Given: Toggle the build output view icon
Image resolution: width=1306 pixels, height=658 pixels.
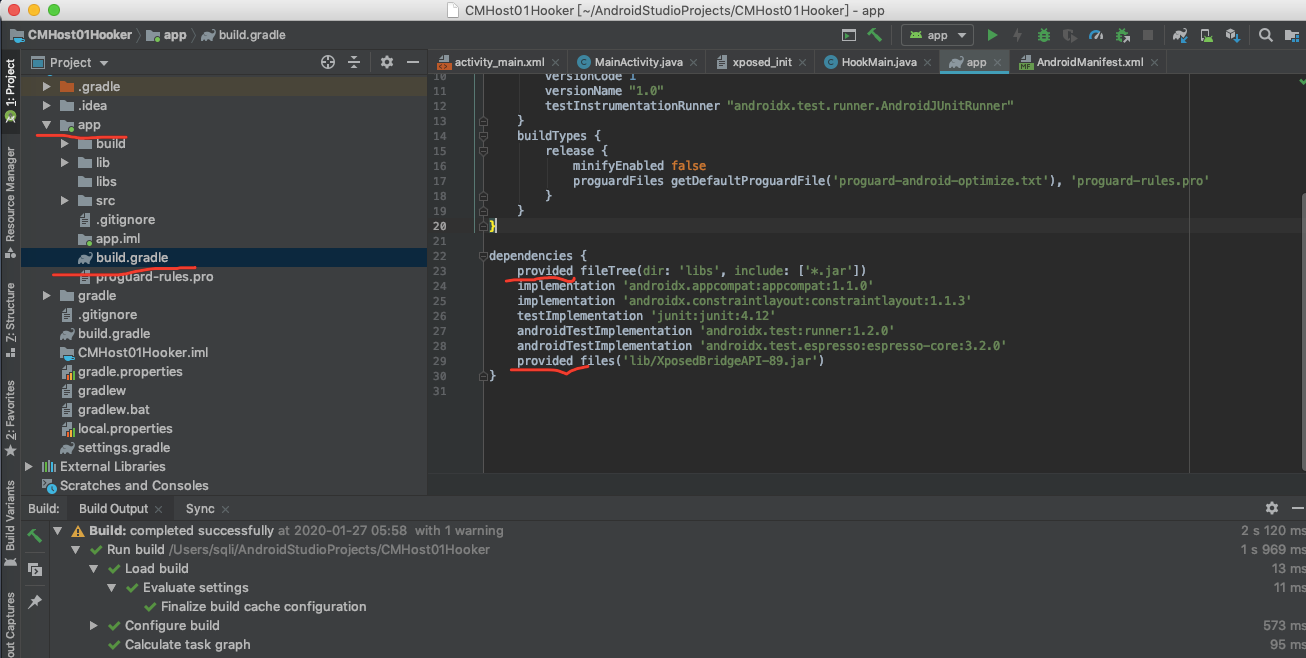Looking at the screenshot, I should [35, 569].
